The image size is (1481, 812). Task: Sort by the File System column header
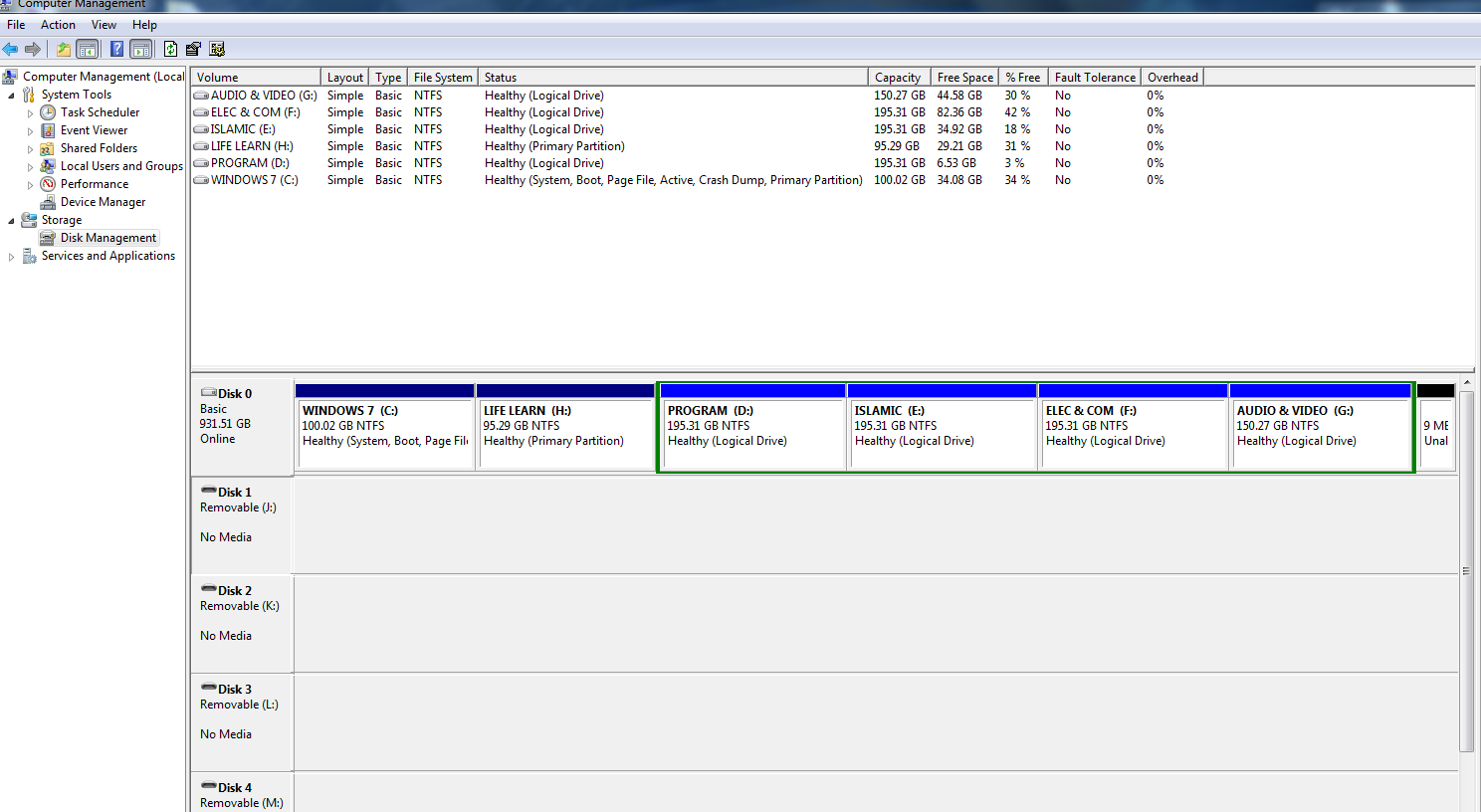[443, 78]
